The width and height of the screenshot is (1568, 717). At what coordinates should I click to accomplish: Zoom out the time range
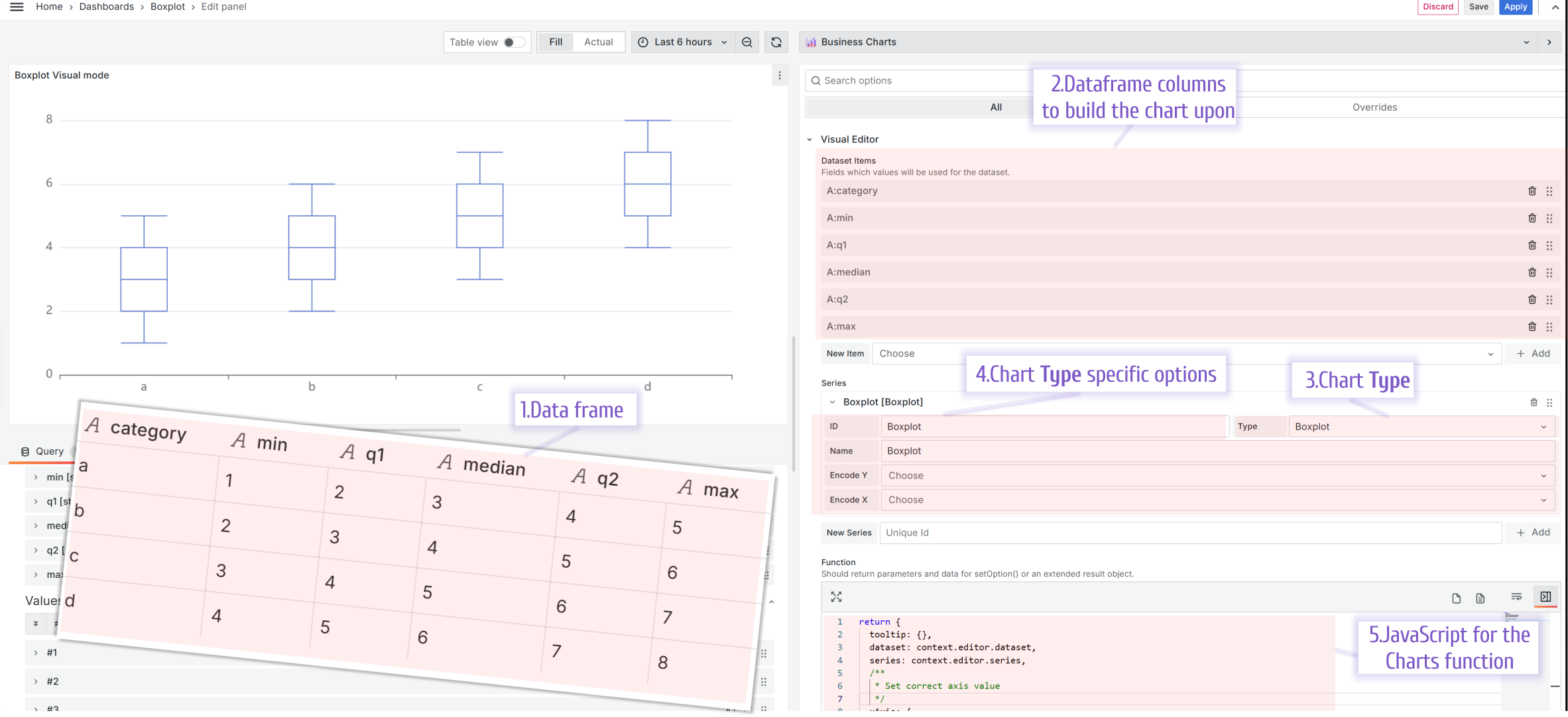[747, 42]
